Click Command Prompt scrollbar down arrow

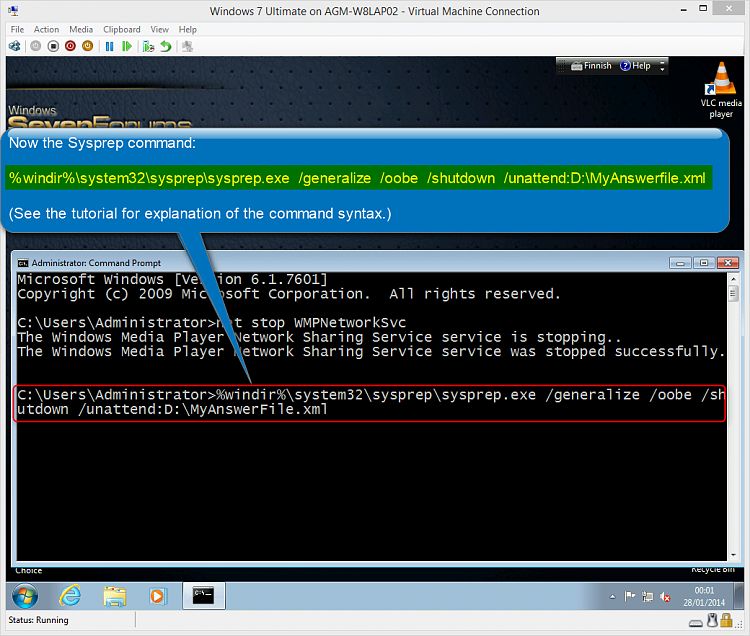tap(733, 555)
